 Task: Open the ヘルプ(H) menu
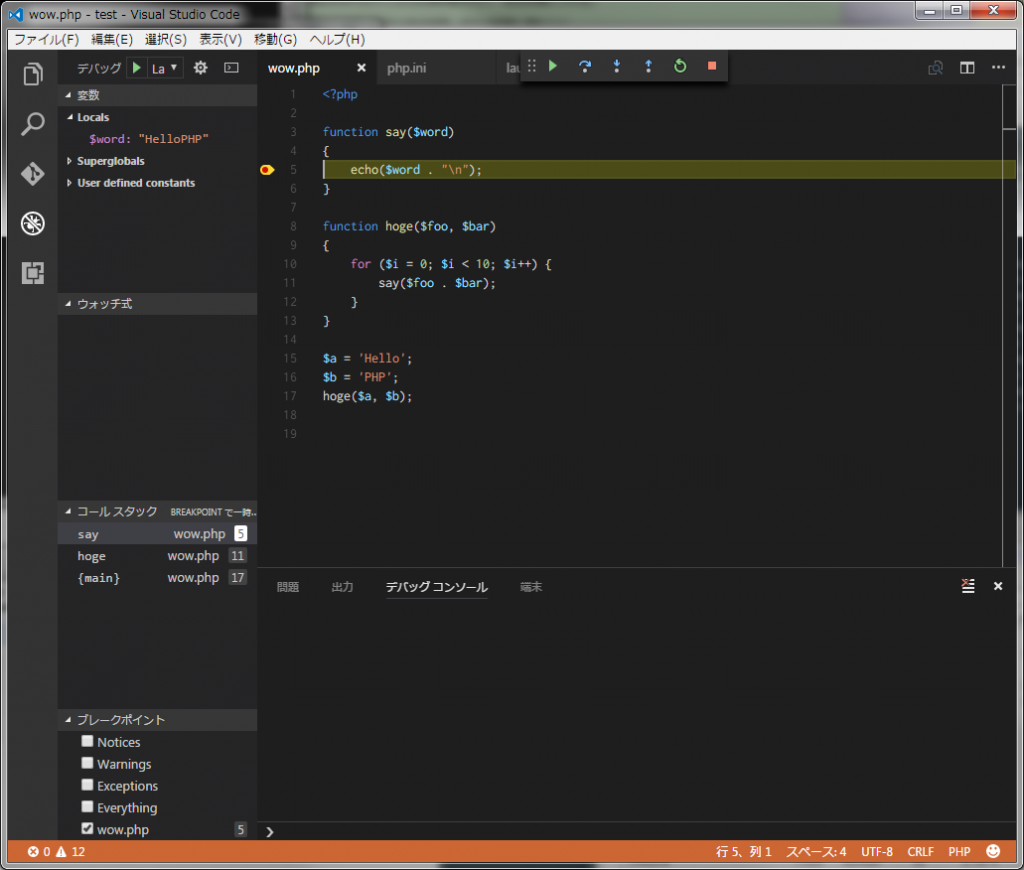click(337, 39)
